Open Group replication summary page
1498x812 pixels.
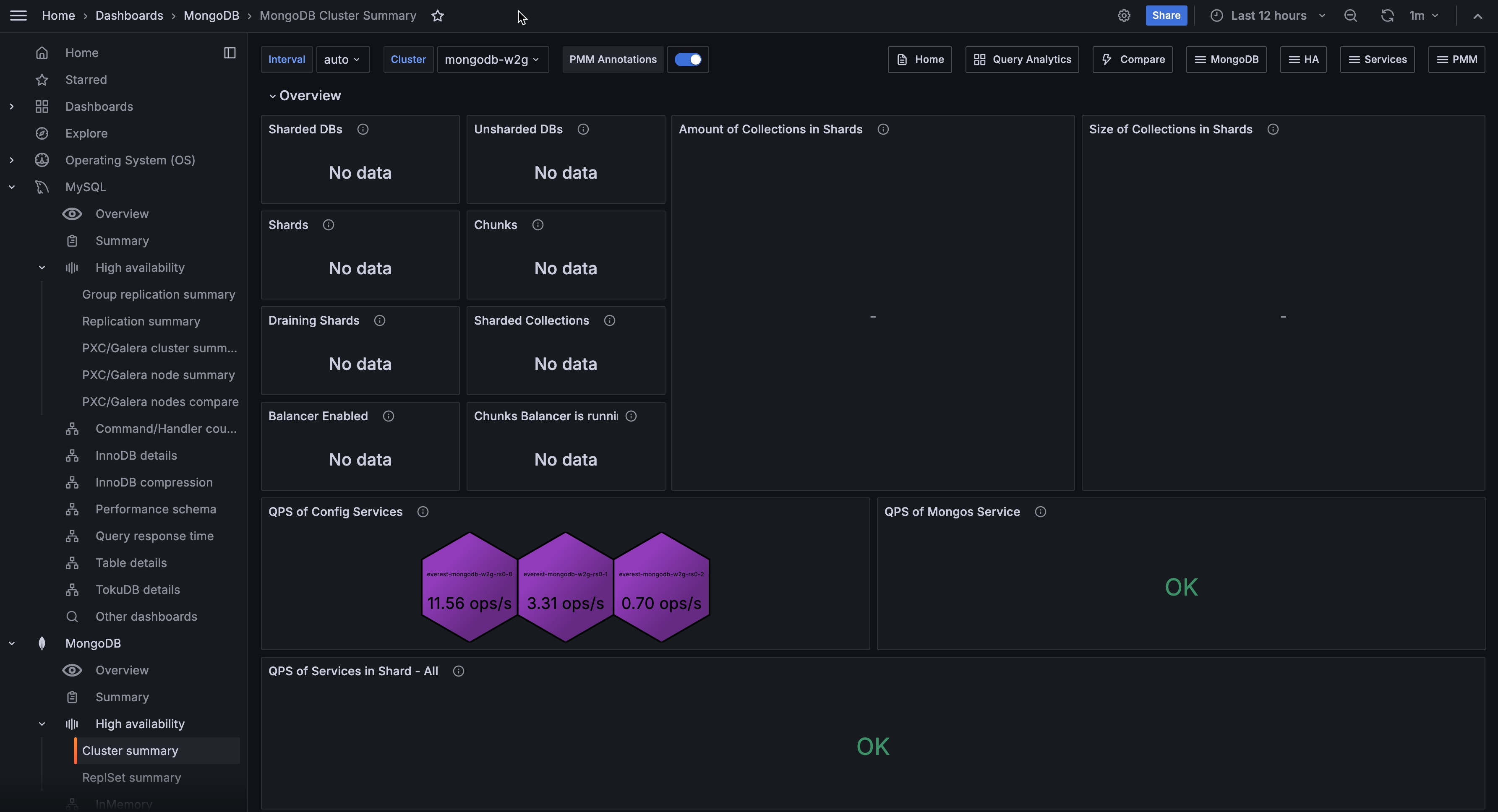coord(158,294)
